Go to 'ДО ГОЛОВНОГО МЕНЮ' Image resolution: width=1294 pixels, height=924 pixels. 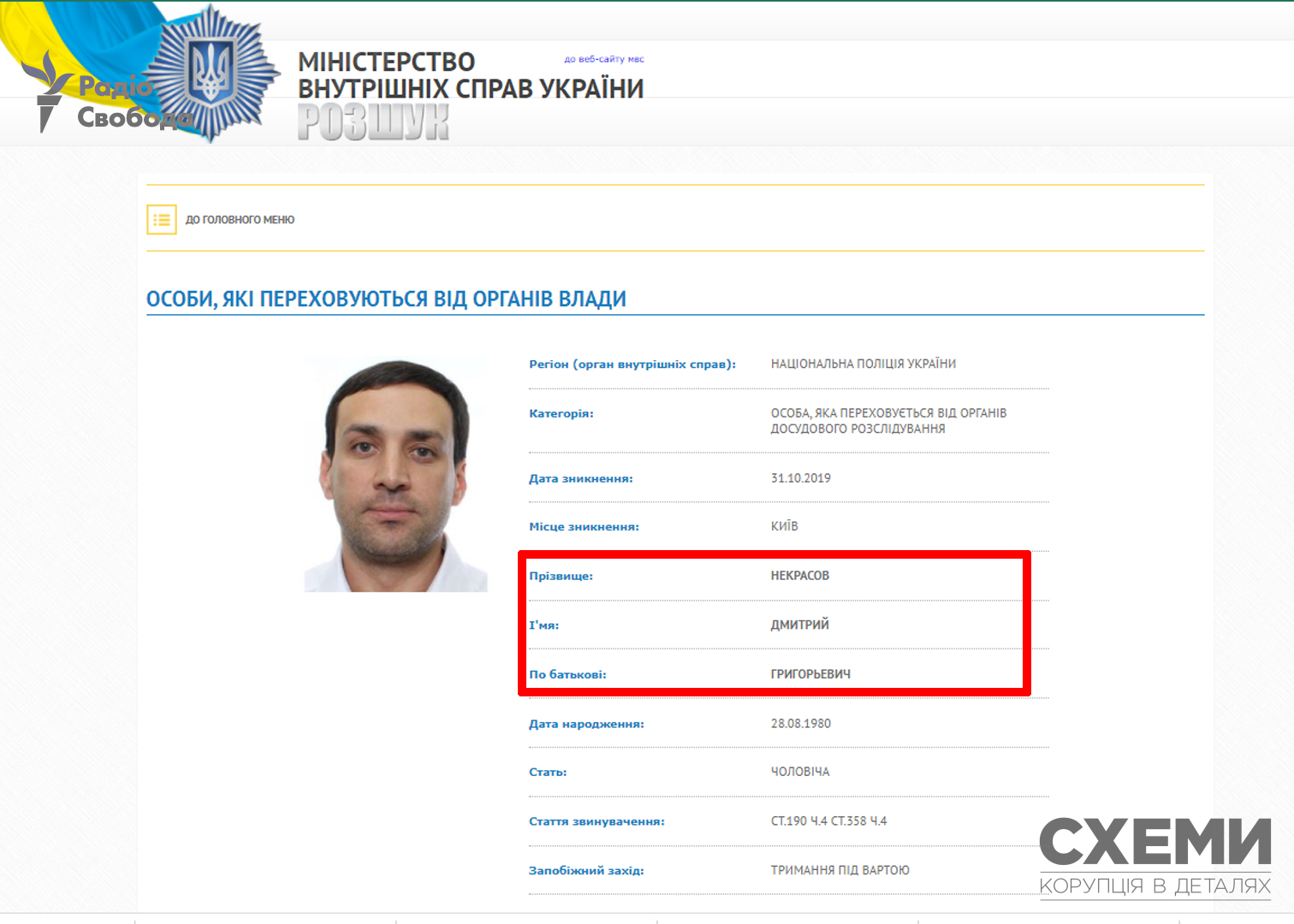click(240, 220)
